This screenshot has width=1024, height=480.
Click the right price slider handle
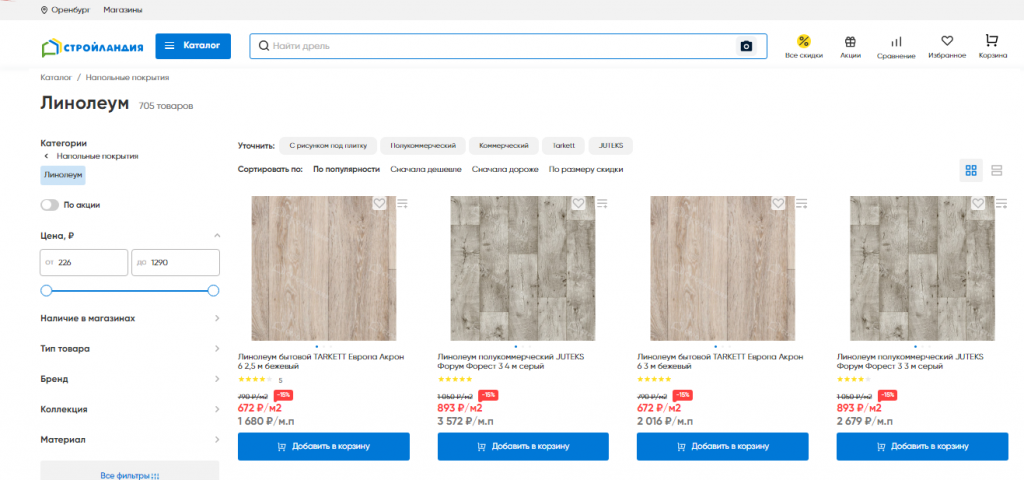coord(213,291)
